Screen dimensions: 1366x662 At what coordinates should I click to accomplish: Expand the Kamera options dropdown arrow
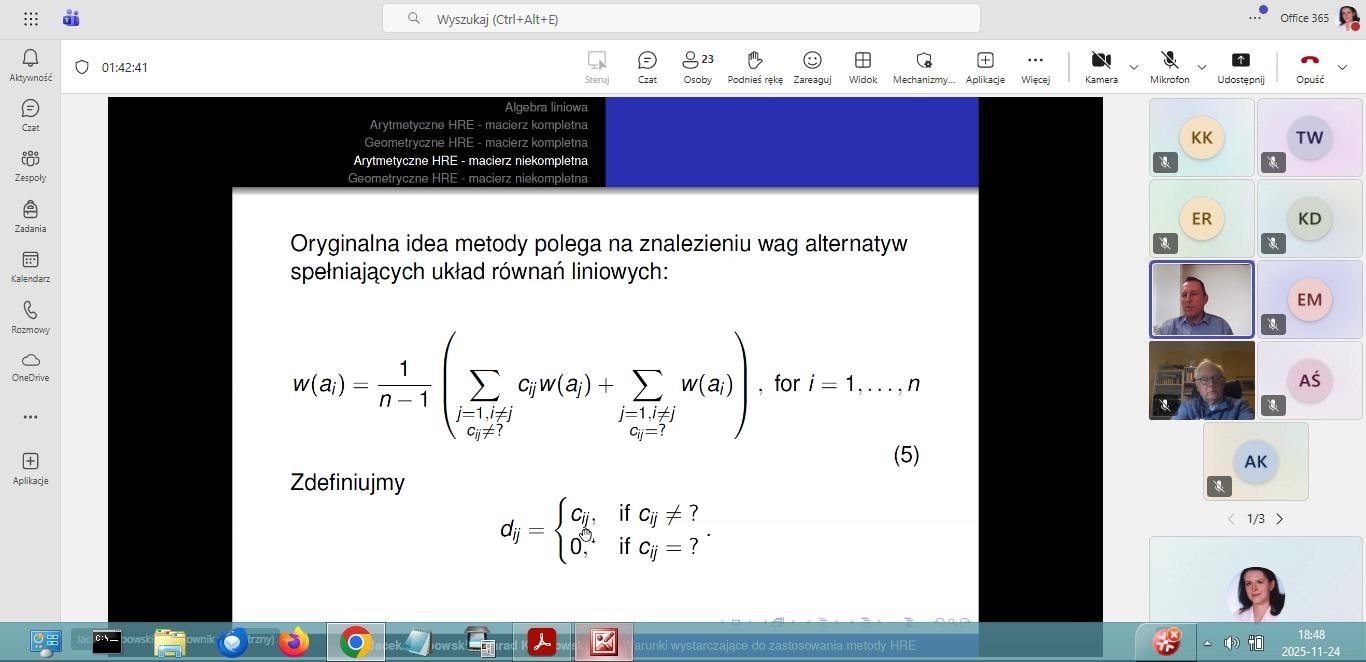tap(1134, 67)
